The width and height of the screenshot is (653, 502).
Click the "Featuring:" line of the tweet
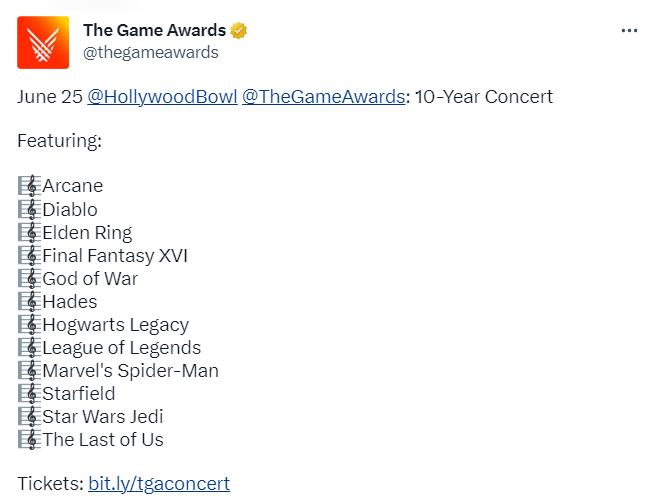click(x=60, y=141)
